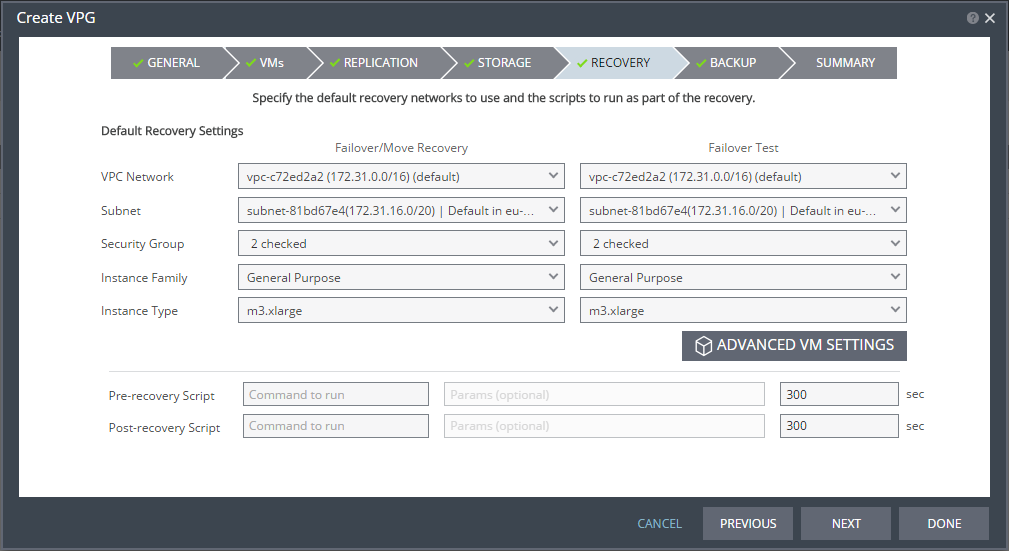The height and width of the screenshot is (551, 1009).
Task: Click the green checkmark on GENERAL step
Action: click(138, 63)
